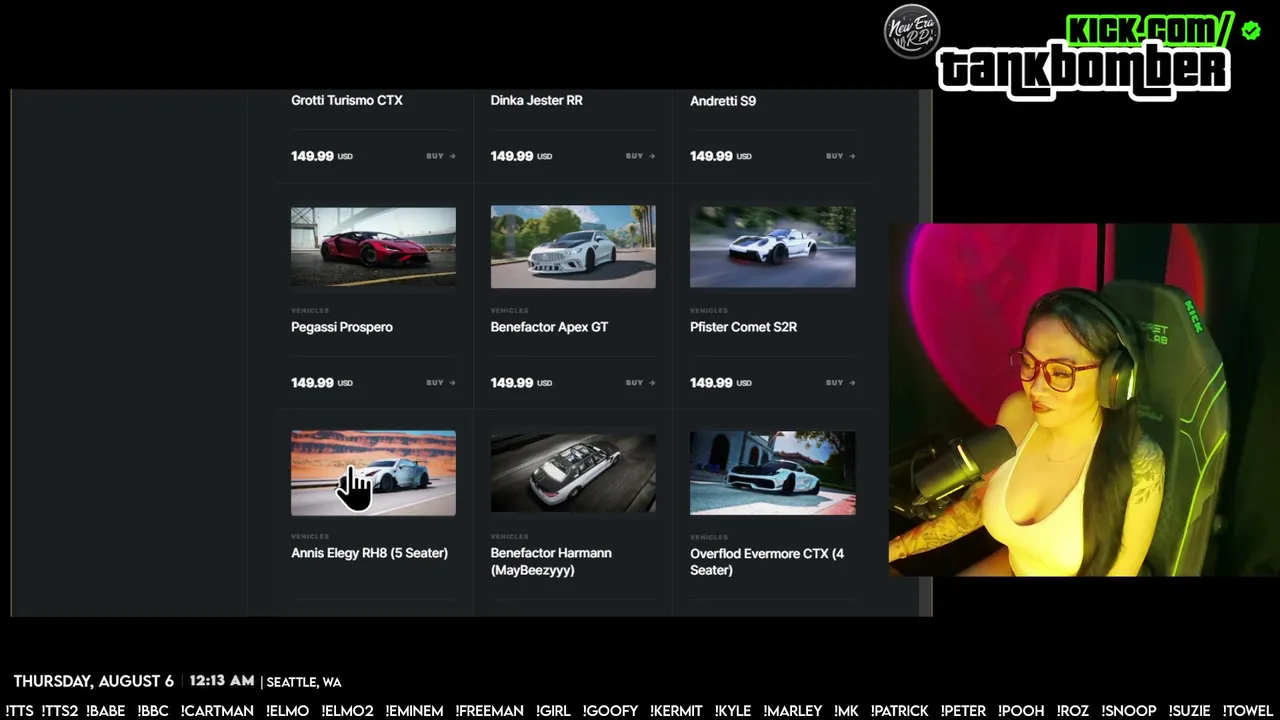Select the Benefactor Apex GT title

pyautogui.click(x=549, y=327)
